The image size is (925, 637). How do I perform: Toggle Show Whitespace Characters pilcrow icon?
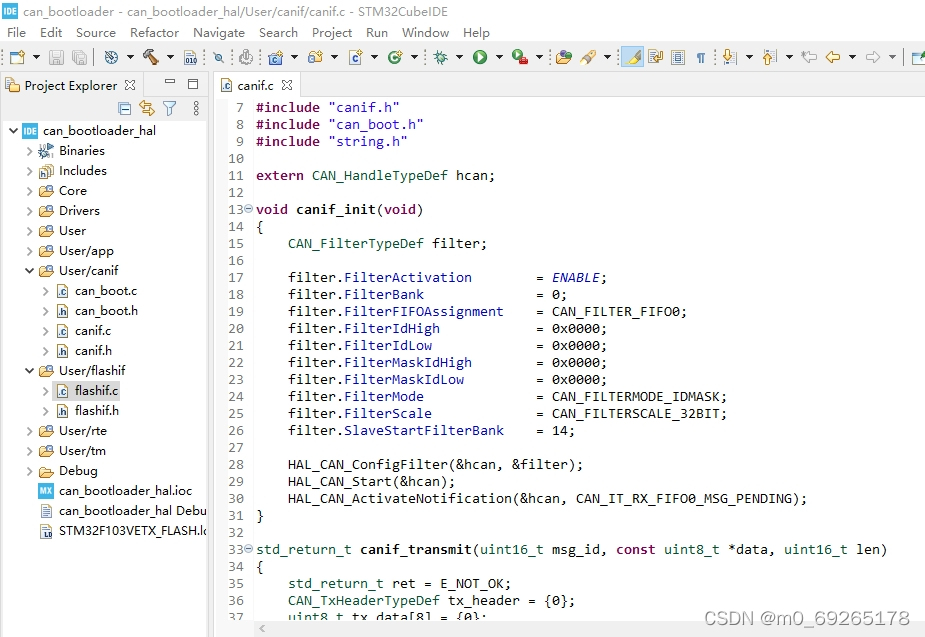coord(700,58)
